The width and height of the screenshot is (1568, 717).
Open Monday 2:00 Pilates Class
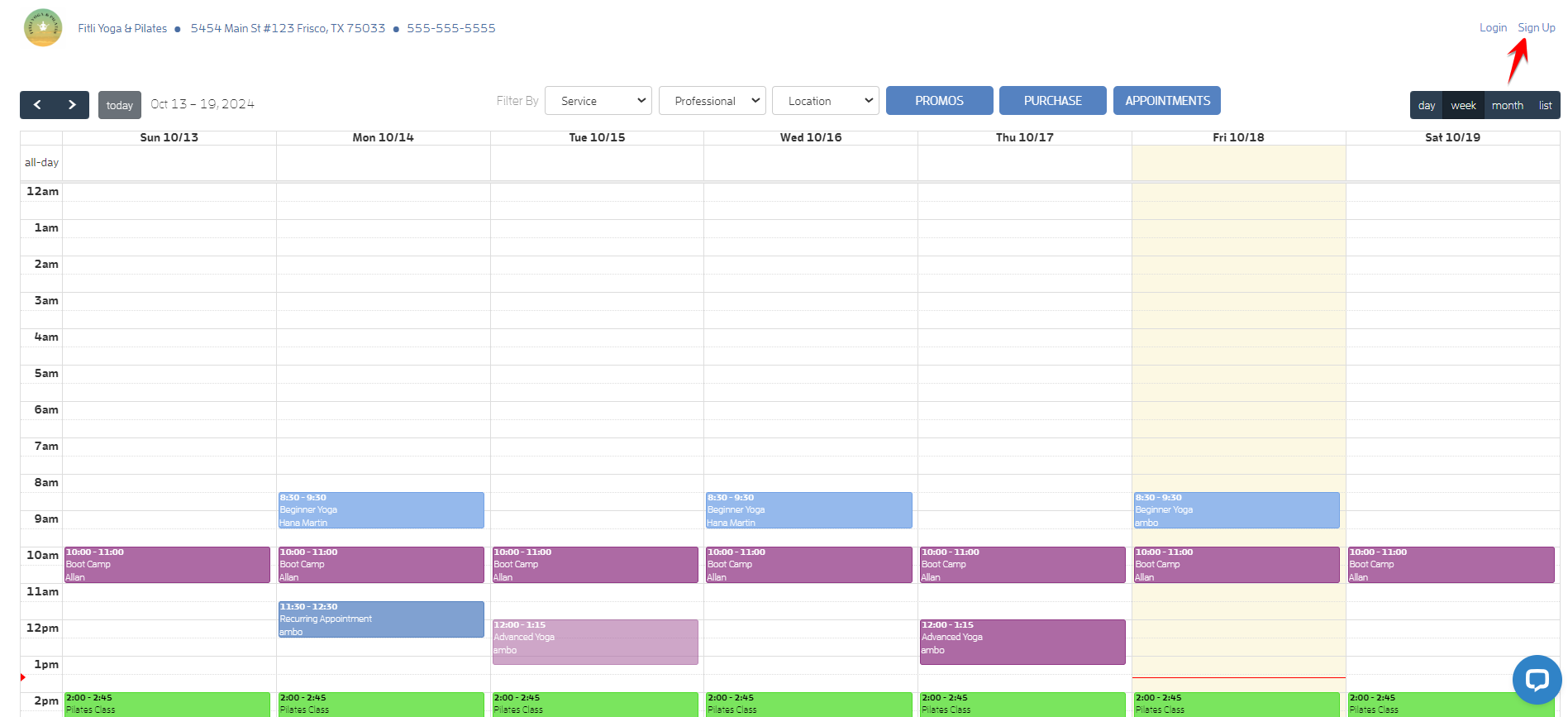click(381, 705)
